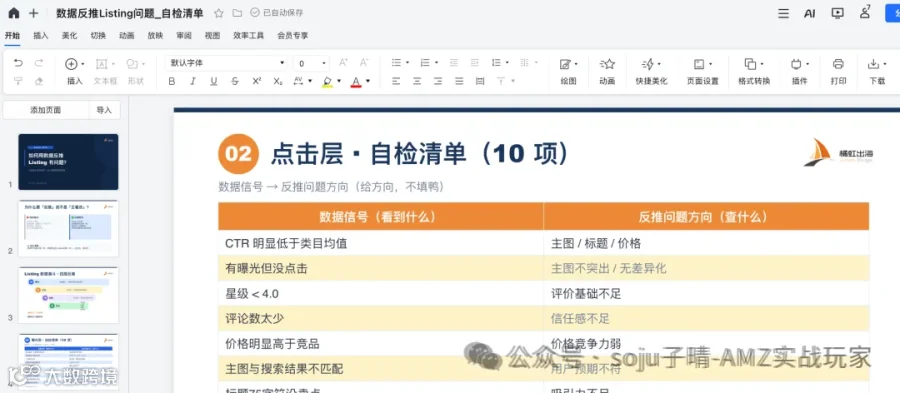Align text to the right
Viewport: 900px width, 393px height.
point(438,81)
